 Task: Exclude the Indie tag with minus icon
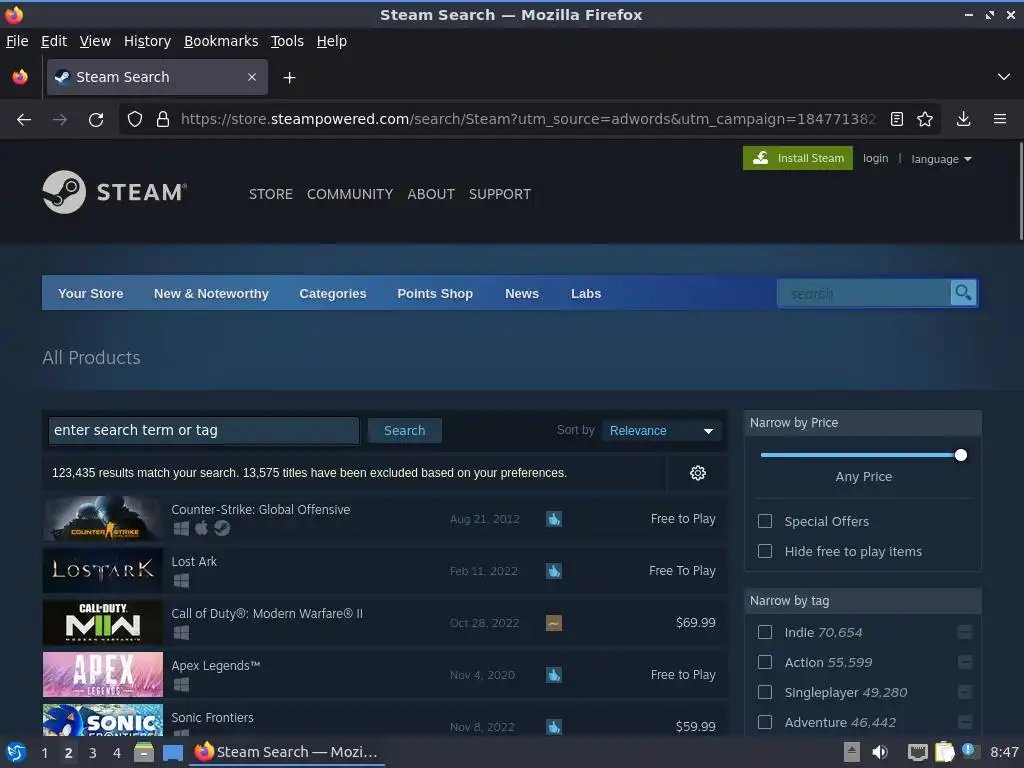coord(965,632)
